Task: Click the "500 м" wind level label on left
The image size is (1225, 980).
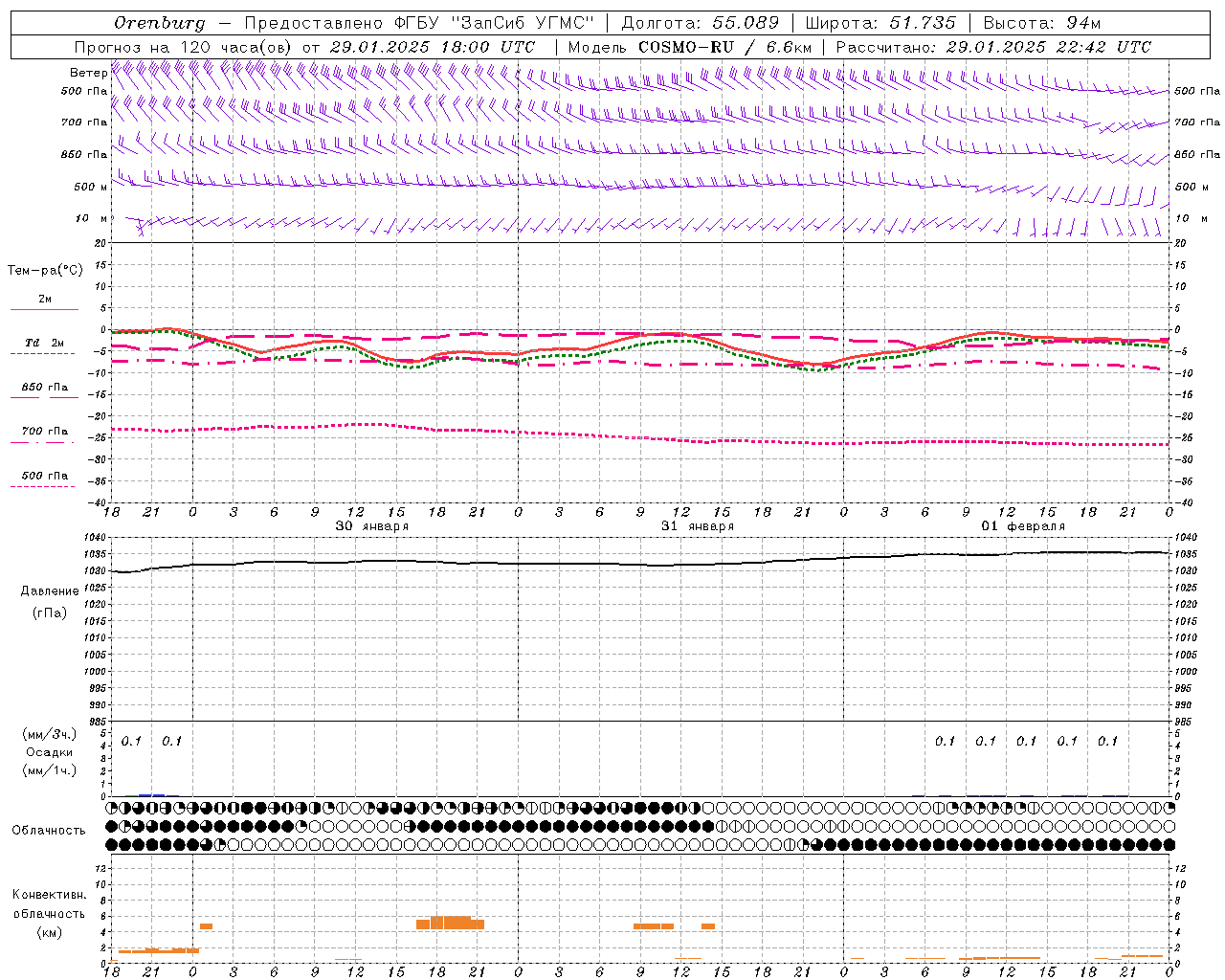Action: [91, 187]
